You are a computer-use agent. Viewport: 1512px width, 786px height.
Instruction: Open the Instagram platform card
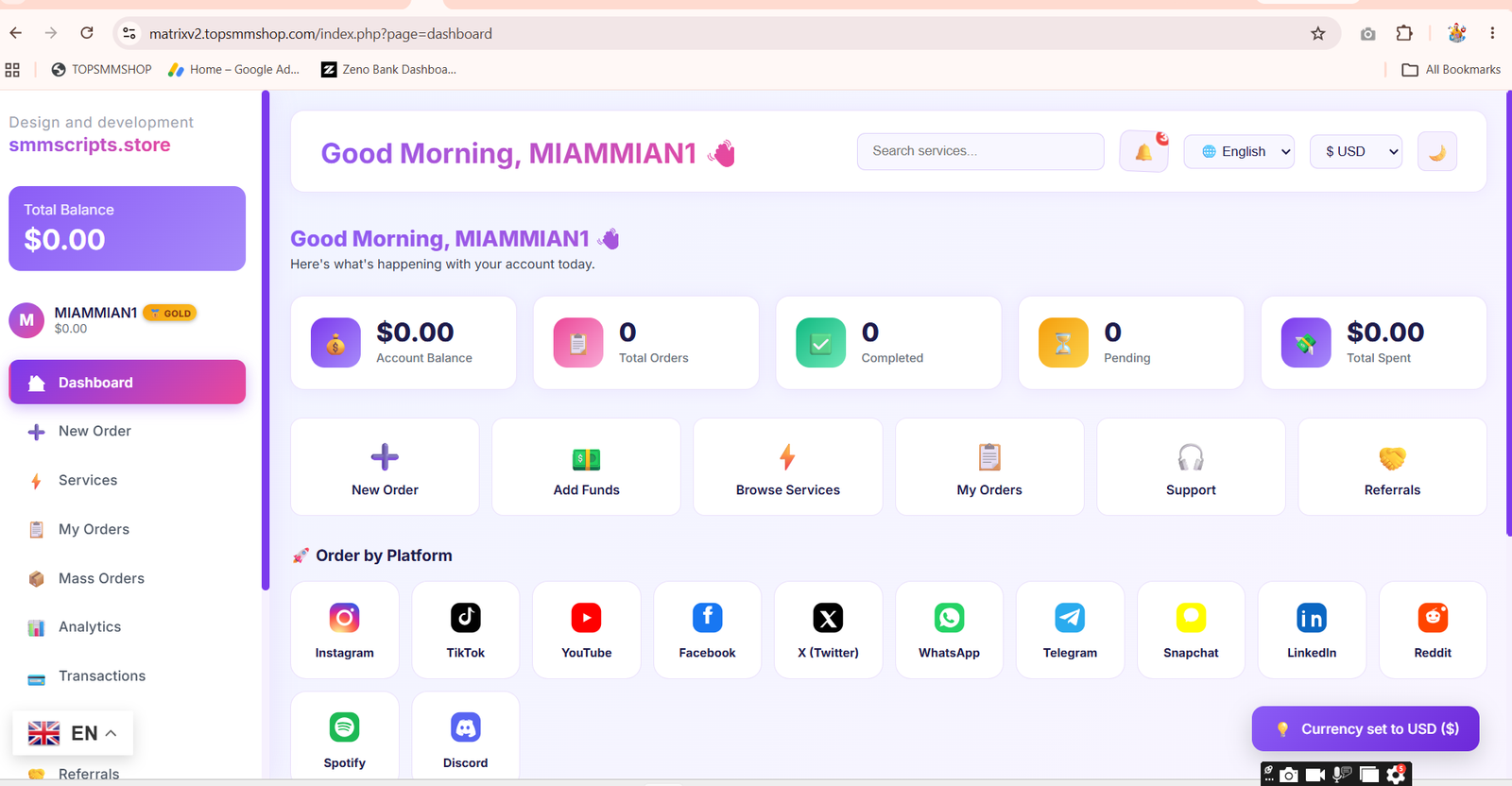(344, 630)
